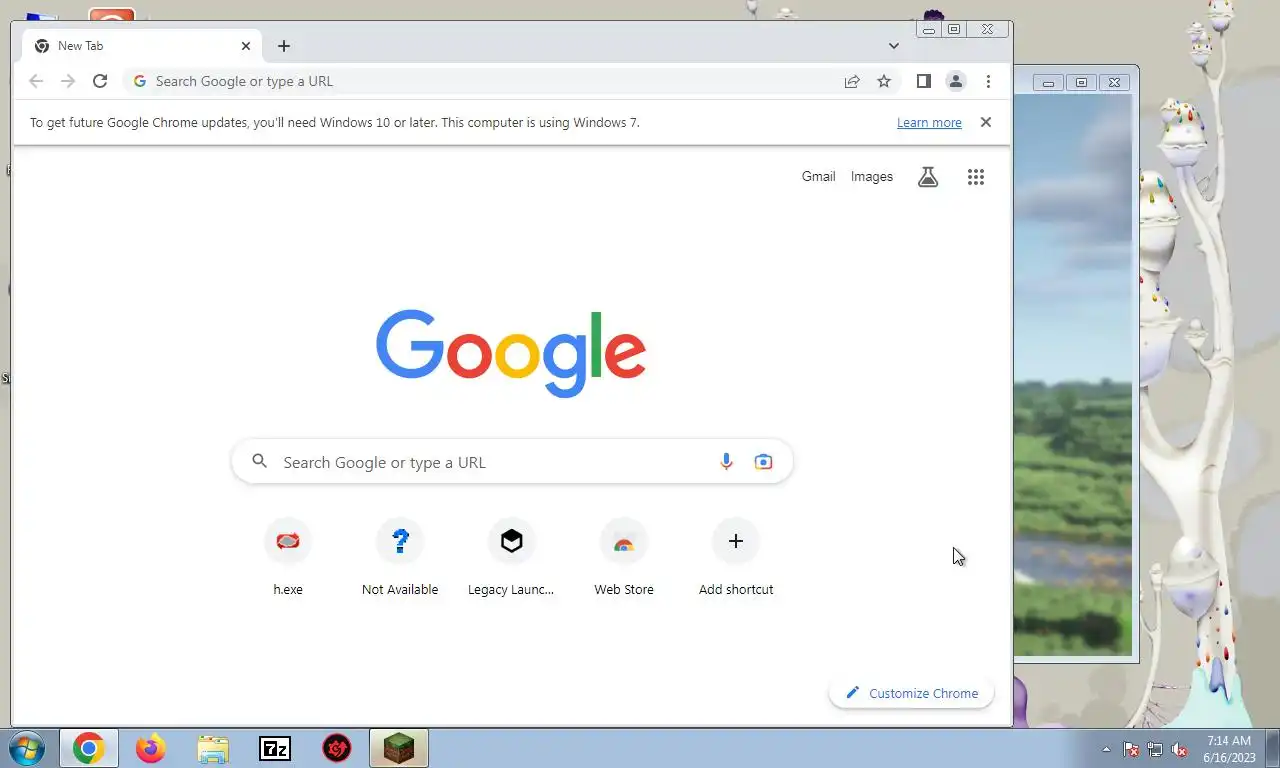Start voice search with microphone icon
This screenshot has height=768, width=1280.
pyautogui.click(x=726, y=462)
